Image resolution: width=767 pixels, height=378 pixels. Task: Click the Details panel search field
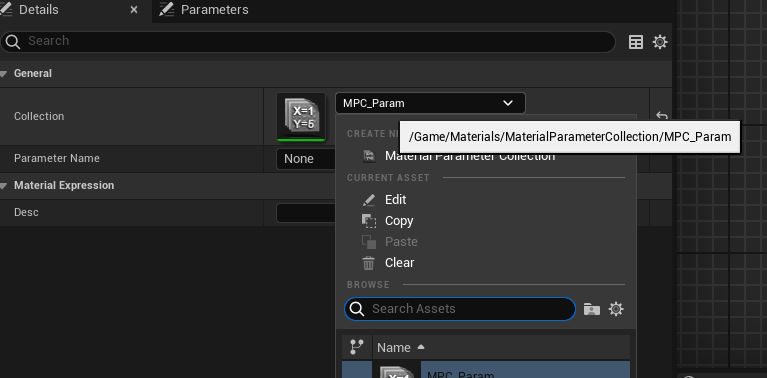308,42
